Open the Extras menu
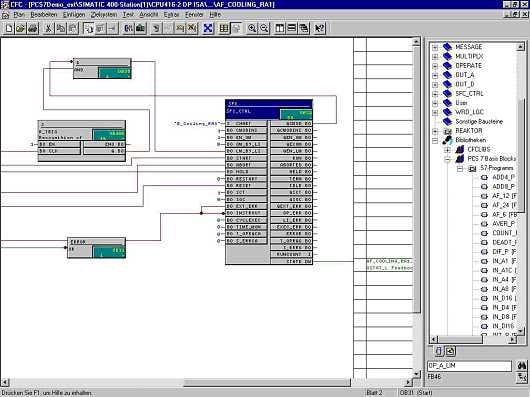 171,15
